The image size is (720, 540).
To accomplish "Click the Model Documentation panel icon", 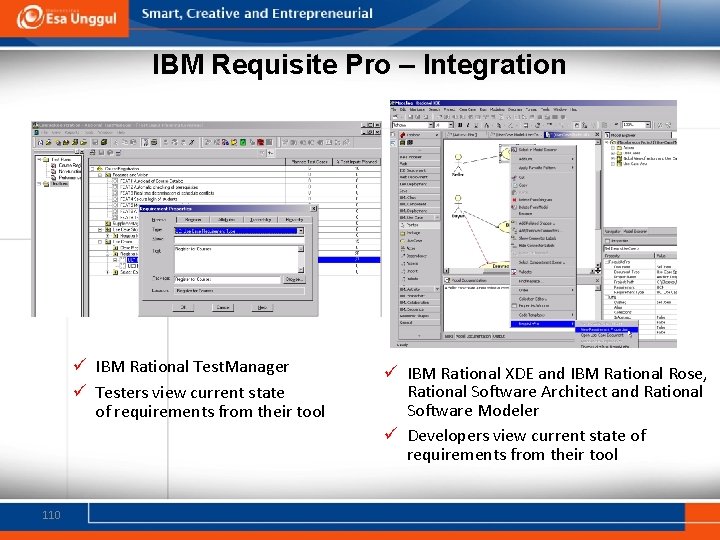I will tap(447, 280).
